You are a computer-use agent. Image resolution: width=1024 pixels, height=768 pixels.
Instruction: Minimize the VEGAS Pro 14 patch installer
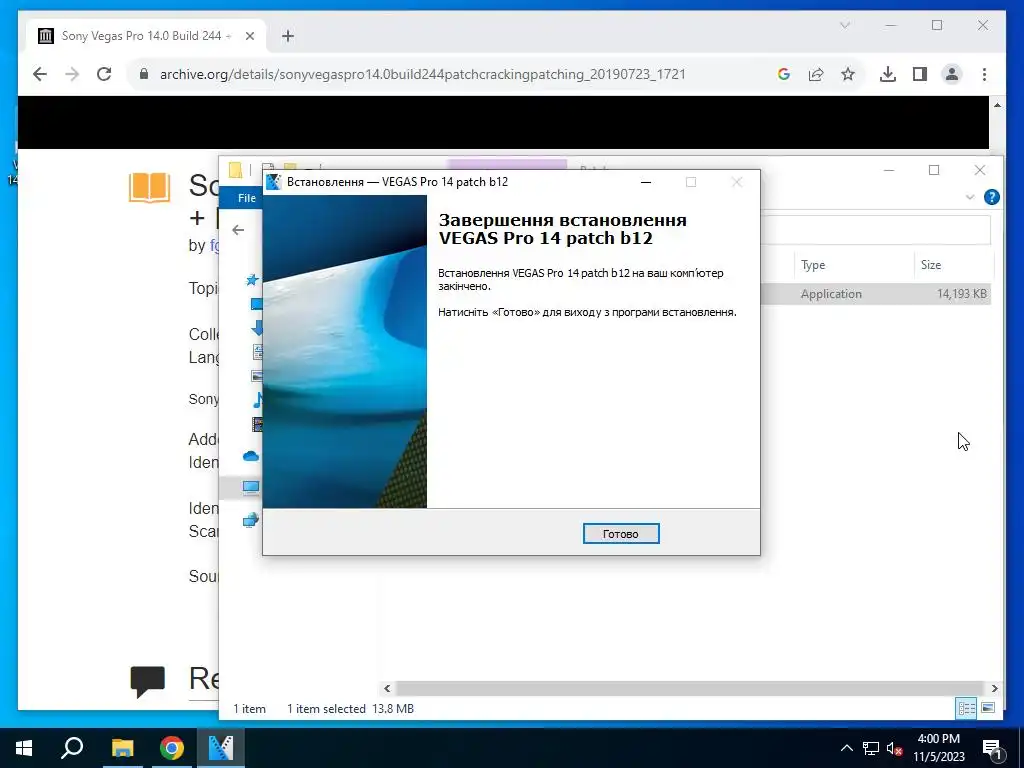click(x=646, y=182)
